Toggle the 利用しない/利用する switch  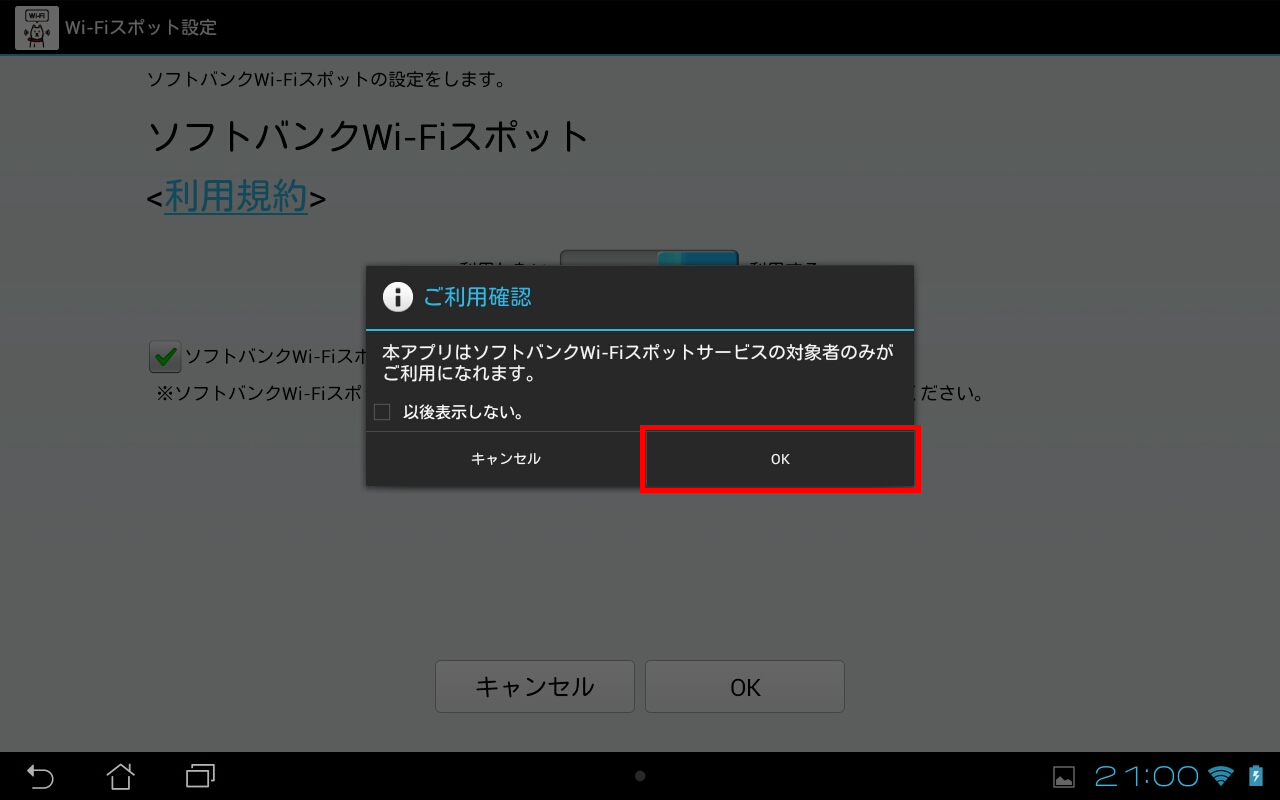648,258
